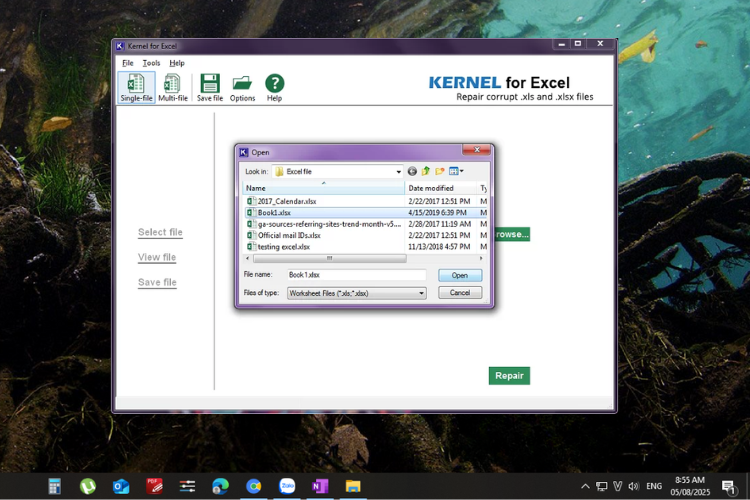Click the View file step link

pyautogui.click(x=157, y=257)
